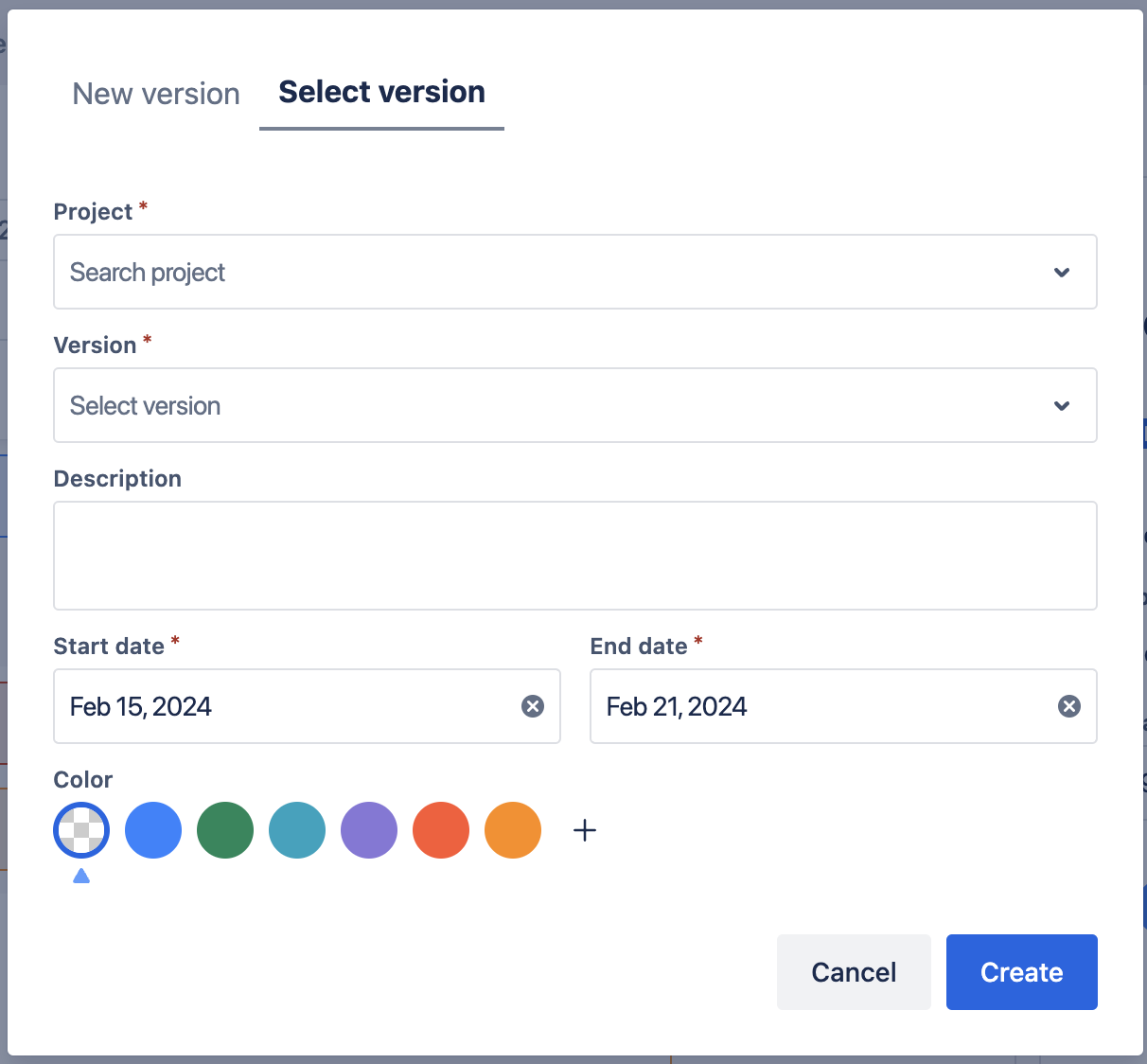
Task: Select the teal color swatch
Action: [297, 830]
